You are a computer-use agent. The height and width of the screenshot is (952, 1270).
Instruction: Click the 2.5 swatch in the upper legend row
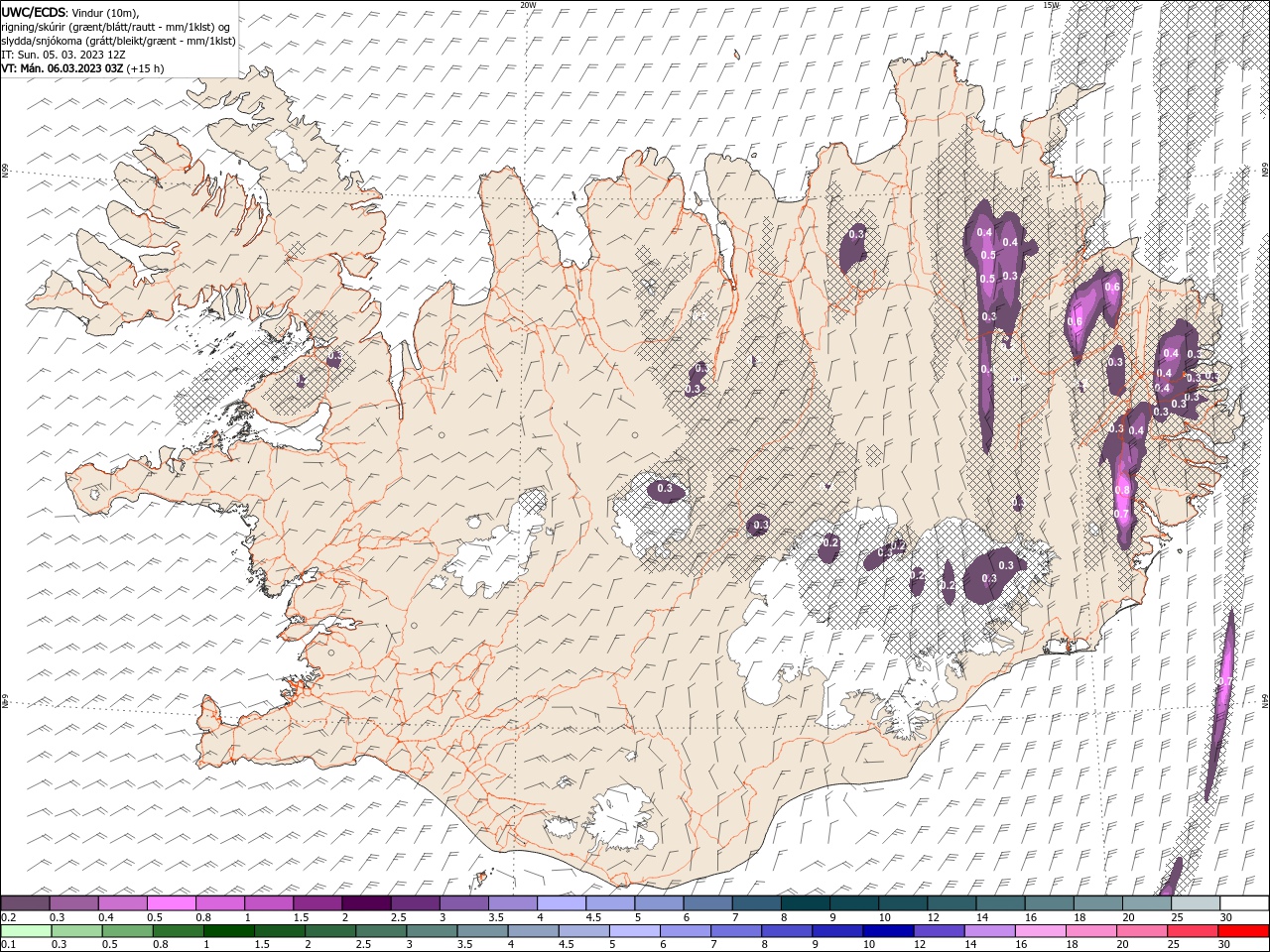[414, 903]
